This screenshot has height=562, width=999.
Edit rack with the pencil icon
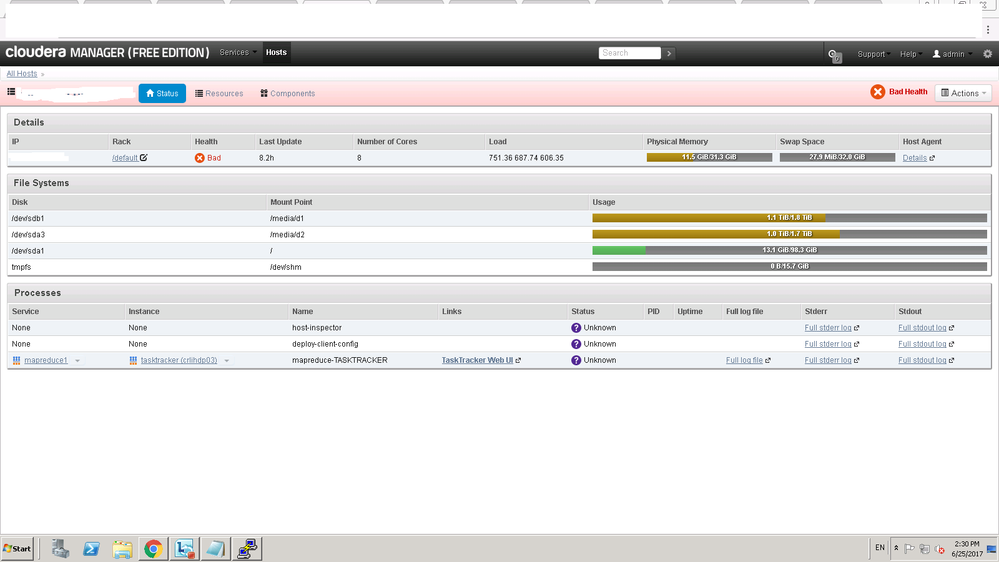click(144, 157)
